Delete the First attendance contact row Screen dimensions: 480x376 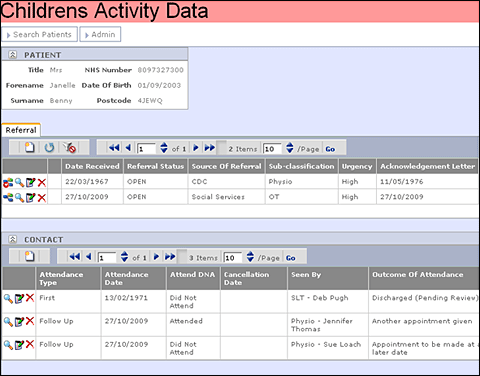tap(30, 298)
